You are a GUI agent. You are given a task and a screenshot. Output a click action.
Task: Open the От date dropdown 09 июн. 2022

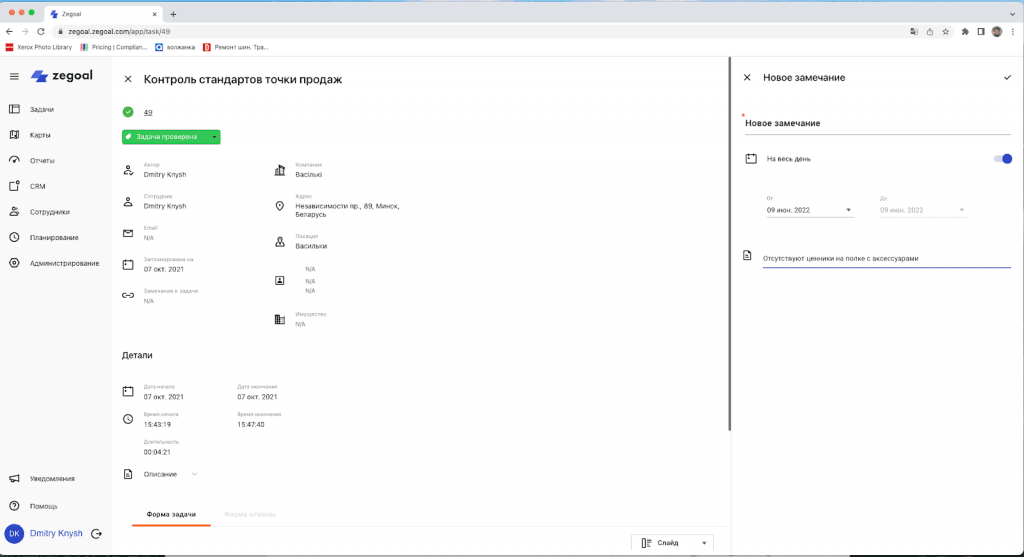tap(809, 211)
